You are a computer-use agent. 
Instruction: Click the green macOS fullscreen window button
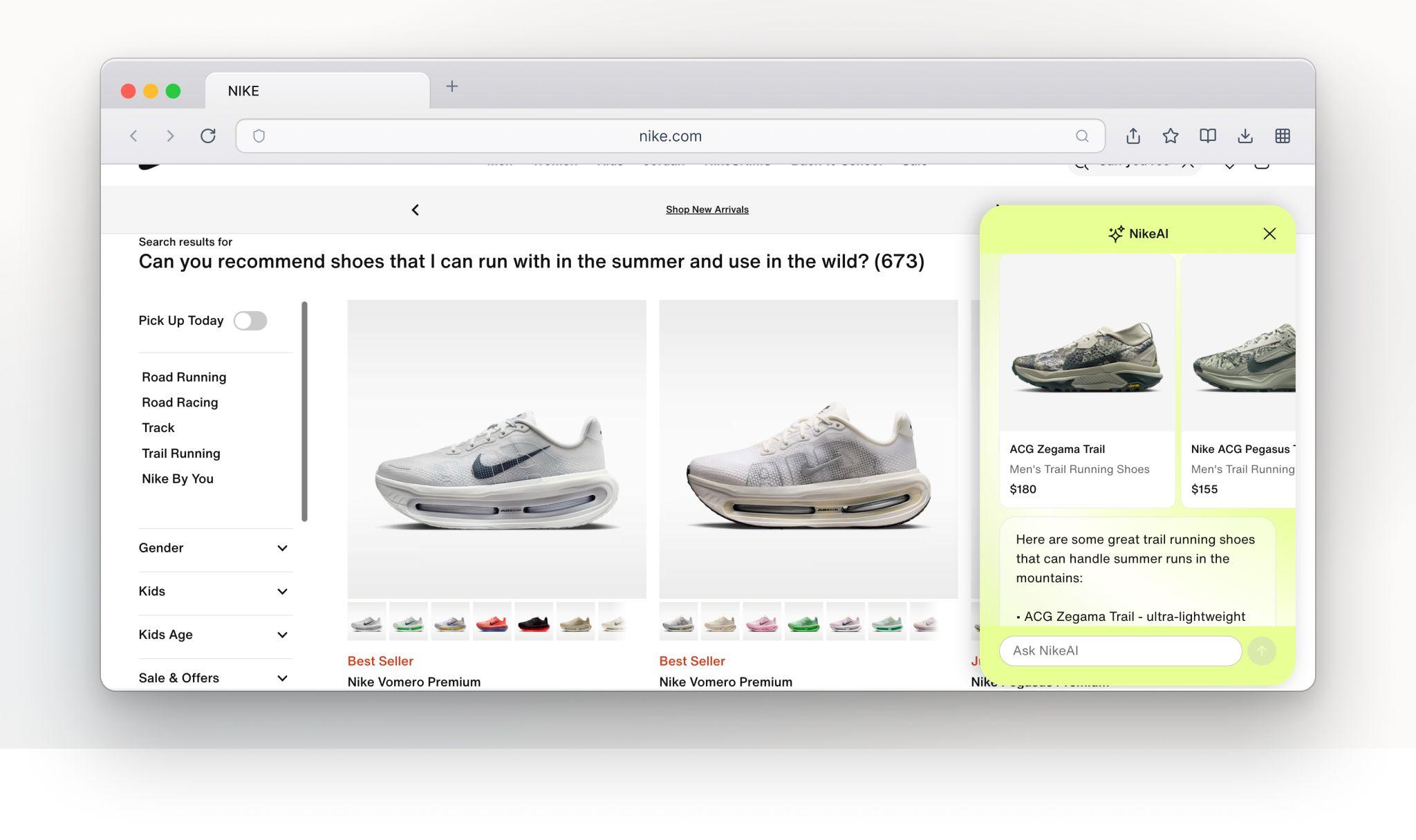click(x=174, y=91)
